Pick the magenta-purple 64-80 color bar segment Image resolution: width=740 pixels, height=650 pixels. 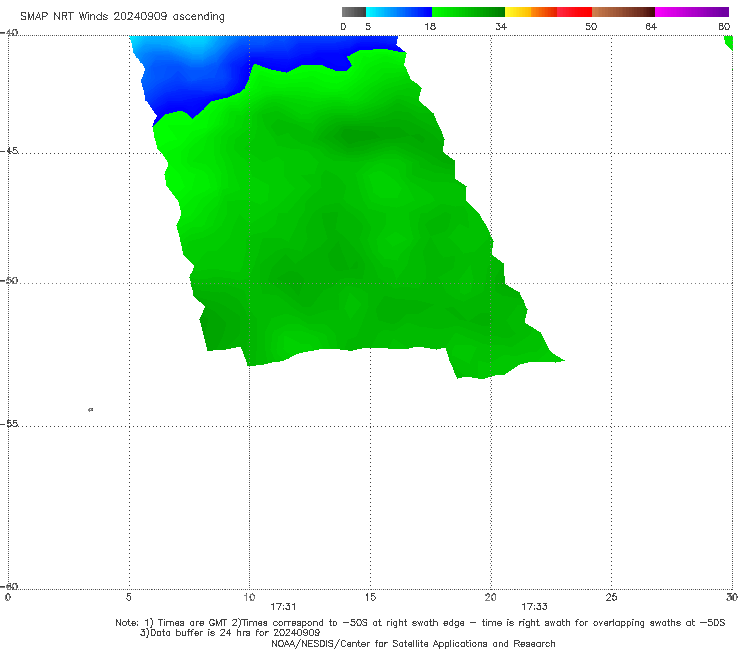(x=692, y=12)
